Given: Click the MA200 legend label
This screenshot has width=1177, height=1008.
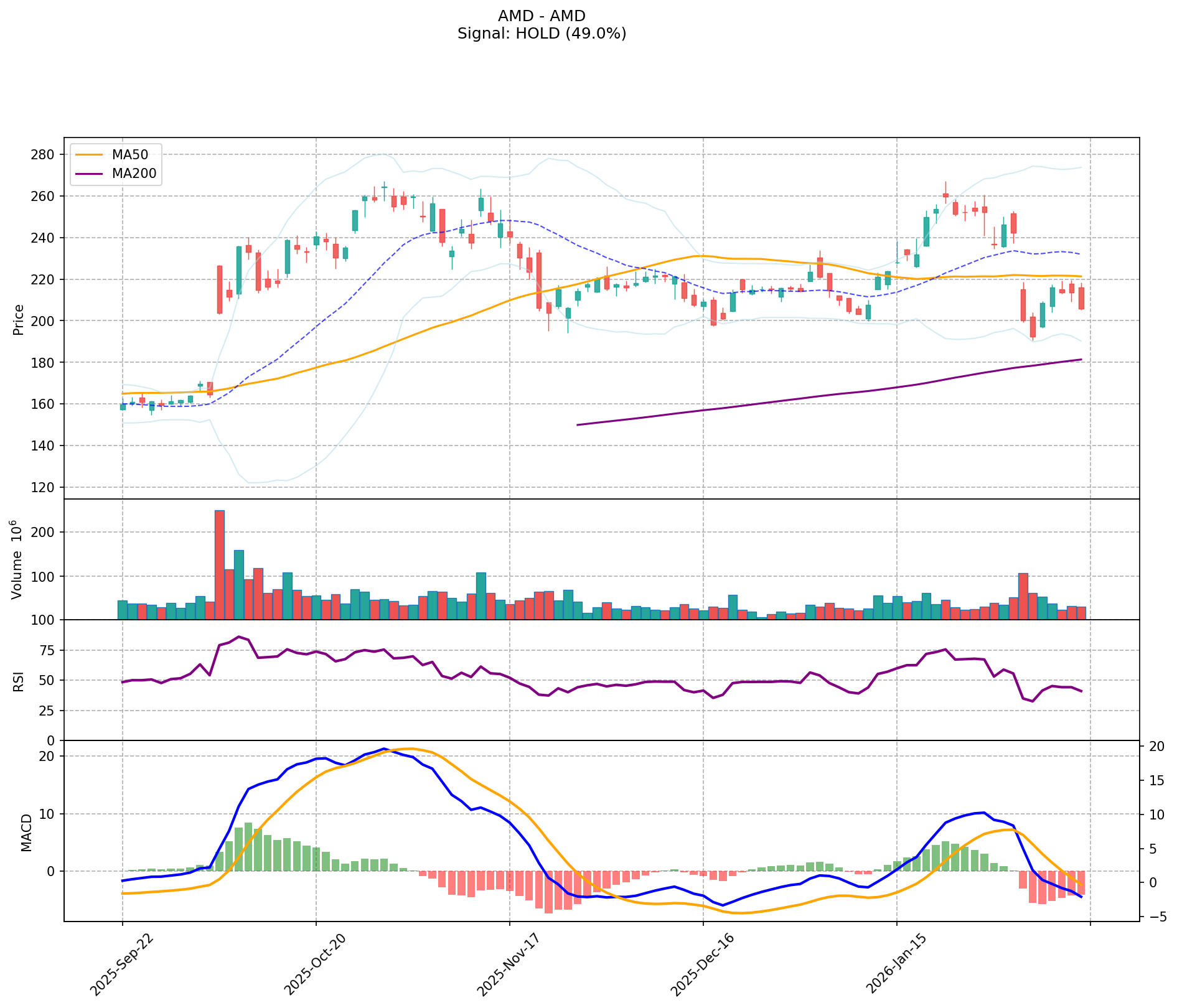Looking at the screenshot, I should point(133,174).
